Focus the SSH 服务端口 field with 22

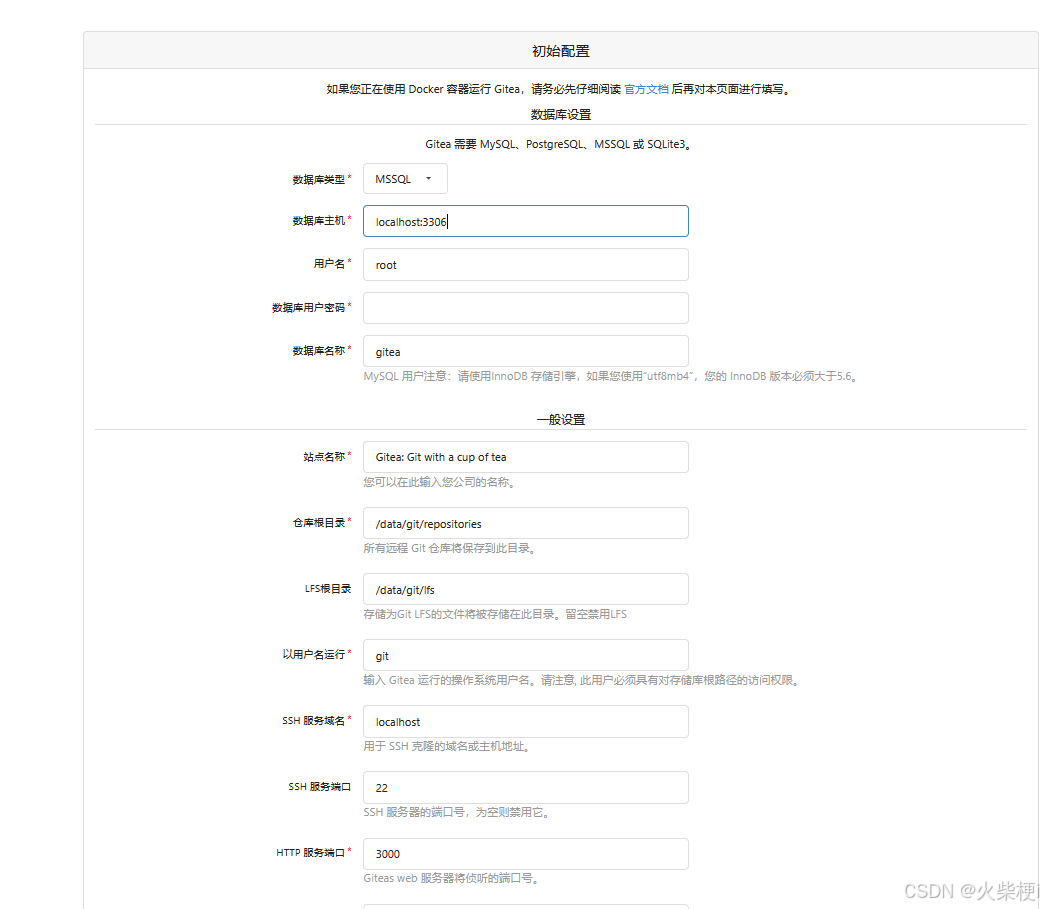[525, 788]
